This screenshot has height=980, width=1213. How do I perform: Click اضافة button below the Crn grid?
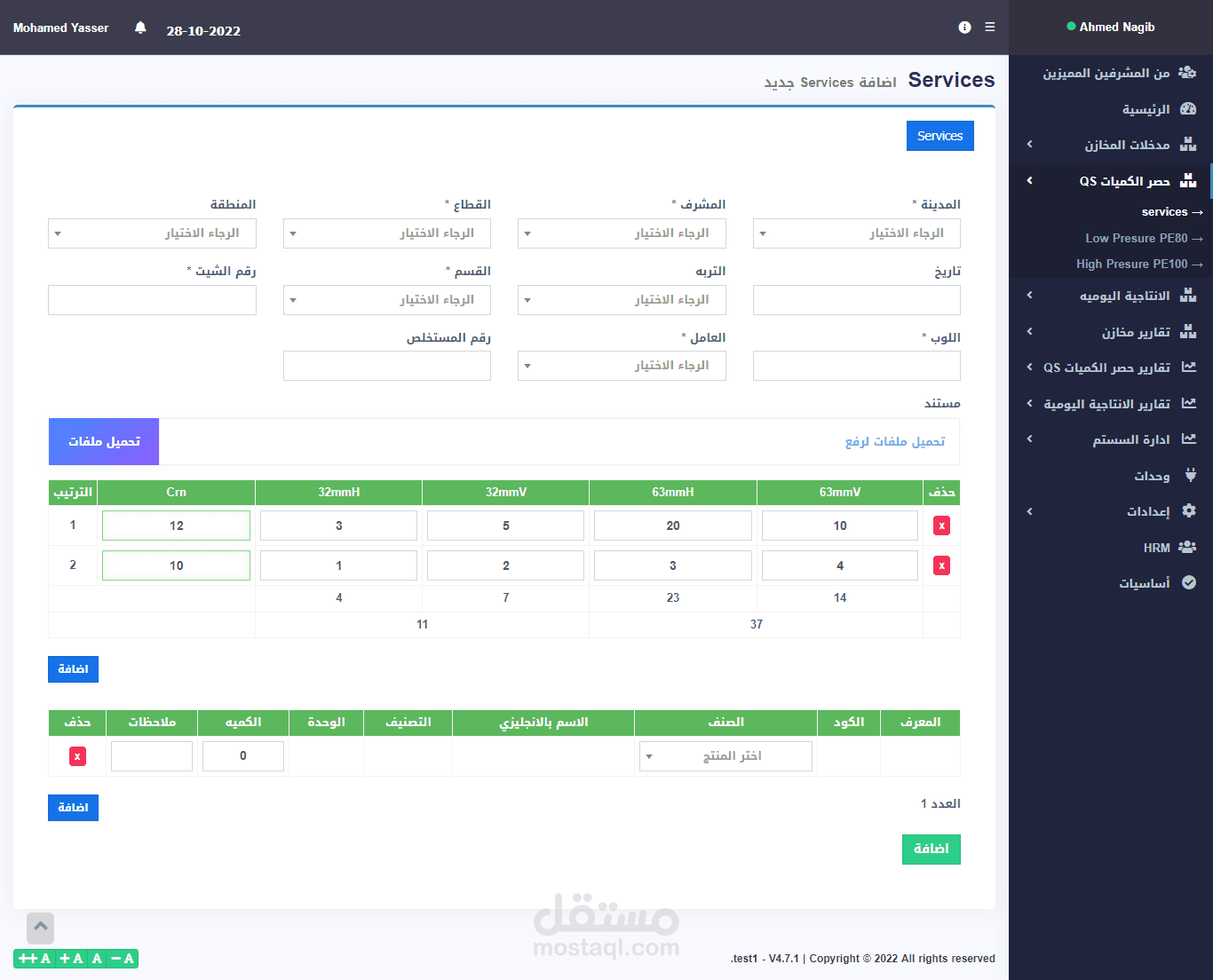point(73,669)
